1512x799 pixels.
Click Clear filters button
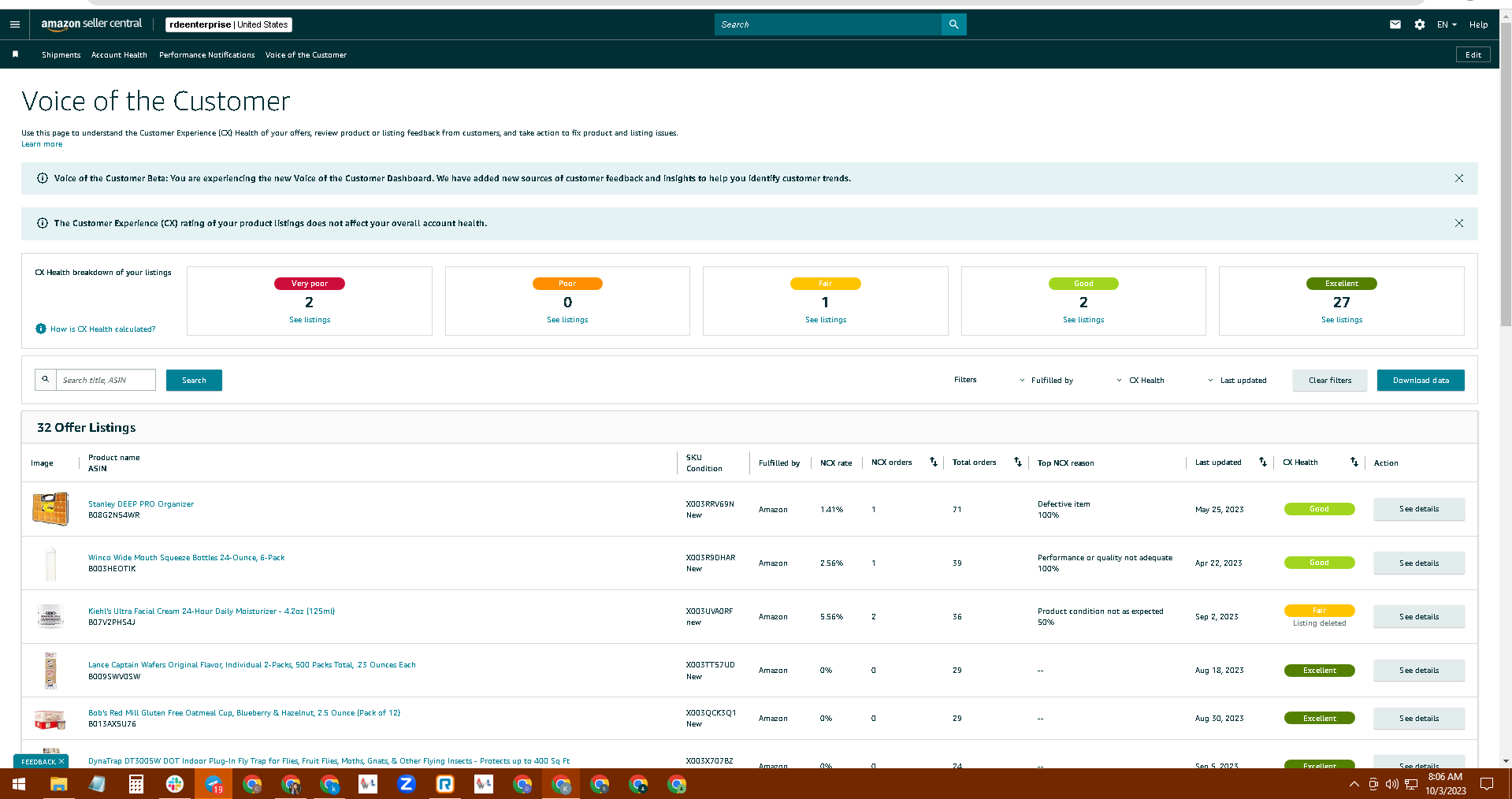point(1330,380)
